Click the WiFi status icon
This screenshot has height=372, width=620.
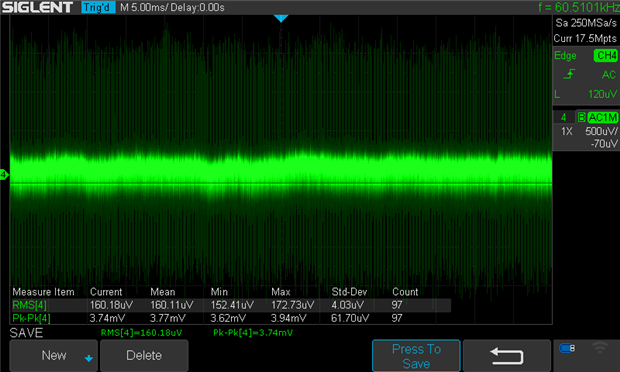600,348
